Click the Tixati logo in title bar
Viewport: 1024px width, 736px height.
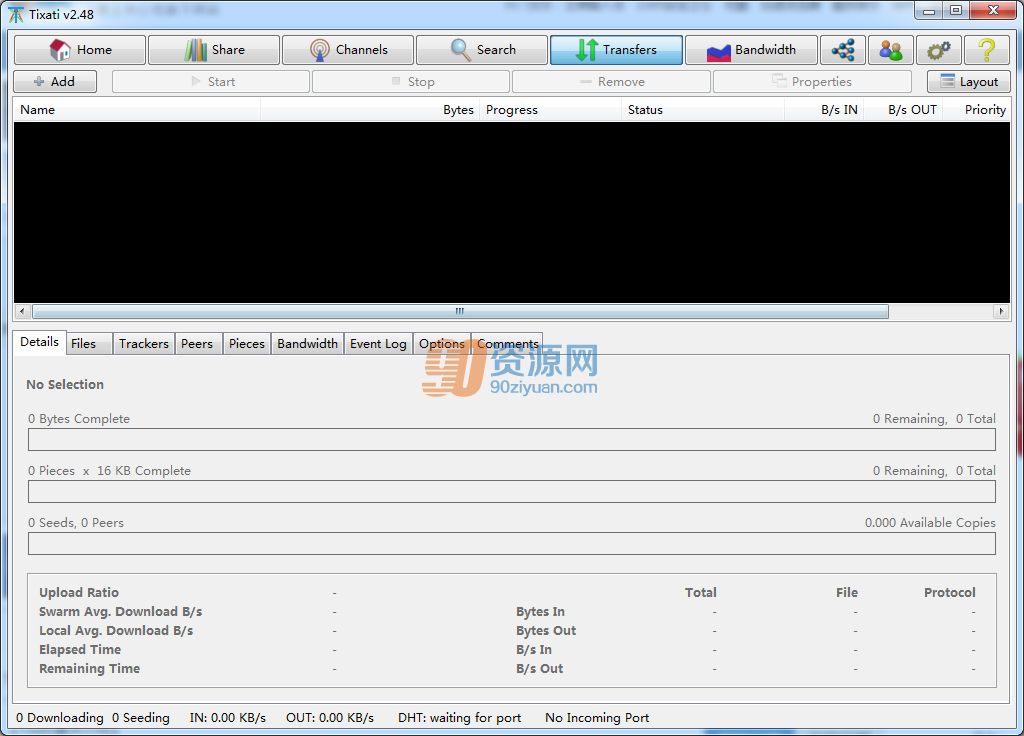16,14
